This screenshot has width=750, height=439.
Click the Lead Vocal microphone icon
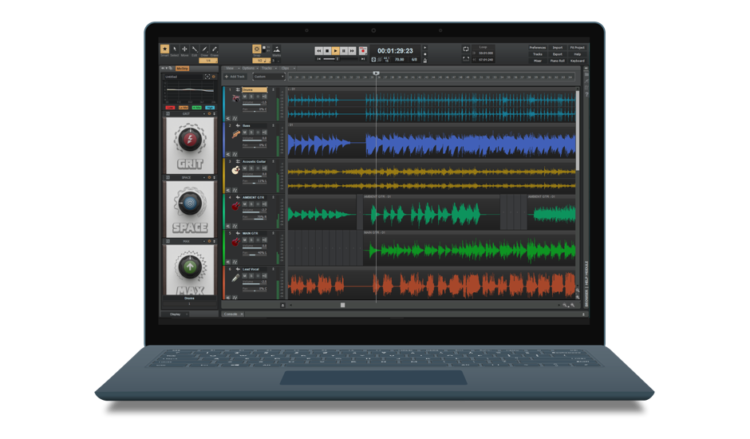pyautogui.click(x=234, y=278)
